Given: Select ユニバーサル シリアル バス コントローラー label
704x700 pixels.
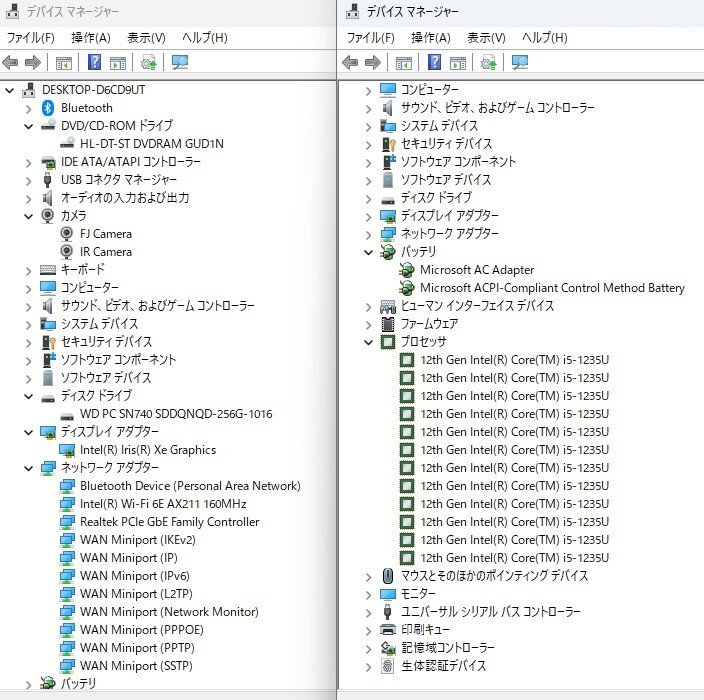Looking at the screenshot, I should (490, 612).
